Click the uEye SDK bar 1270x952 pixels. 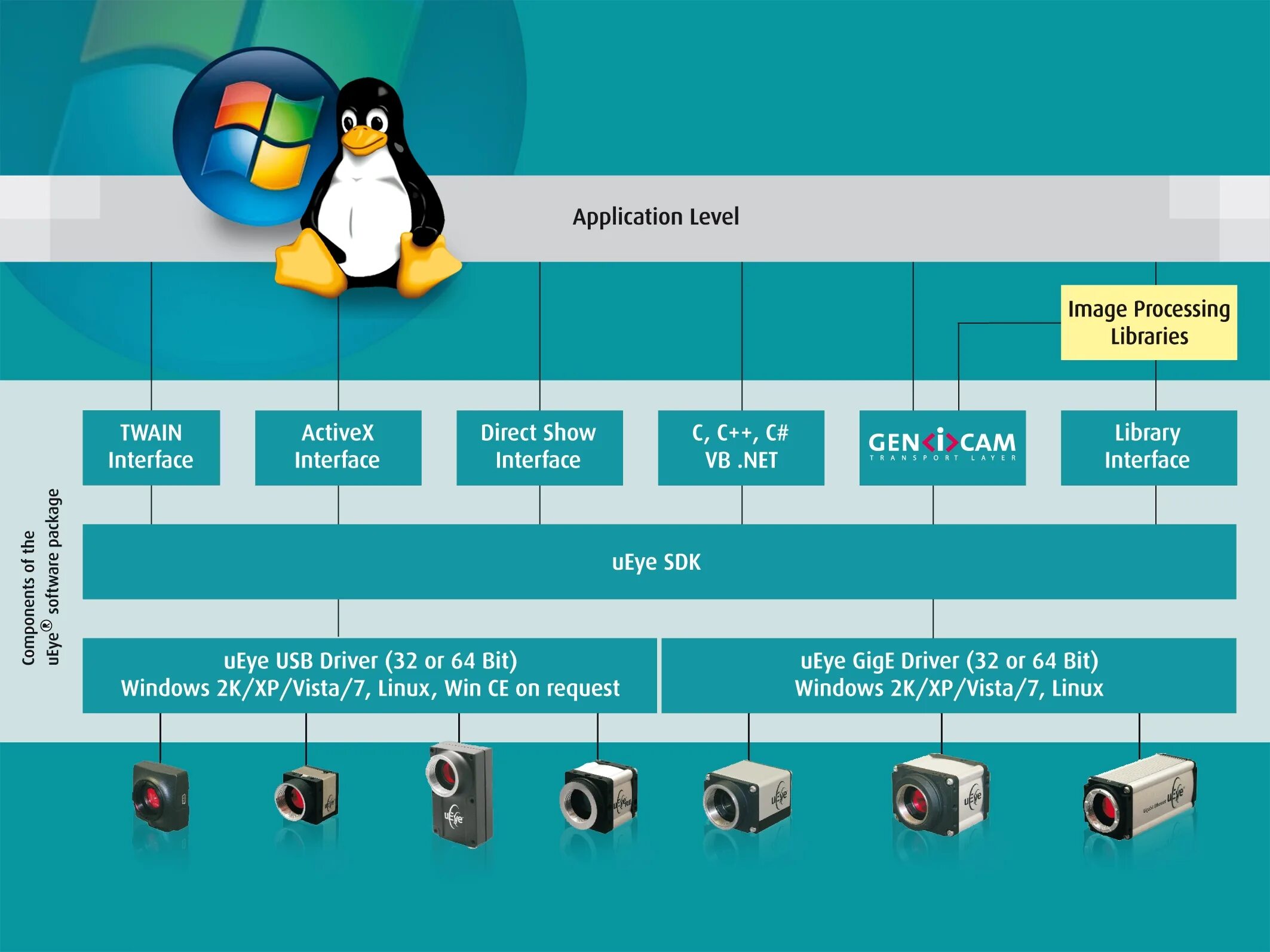point(657,562)
